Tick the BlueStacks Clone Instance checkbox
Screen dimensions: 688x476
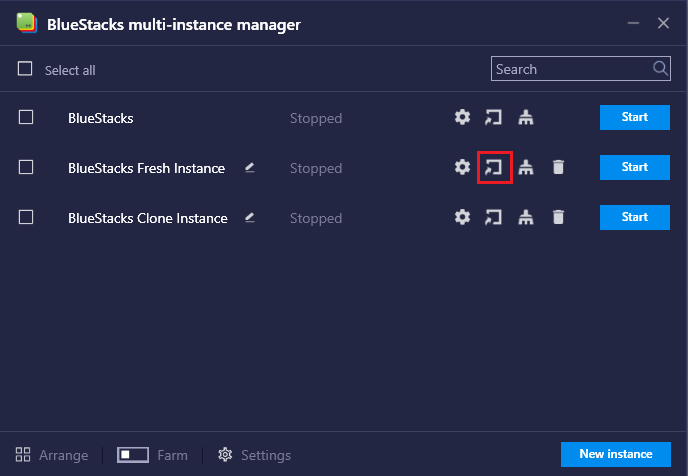click(x=26, y=217)
